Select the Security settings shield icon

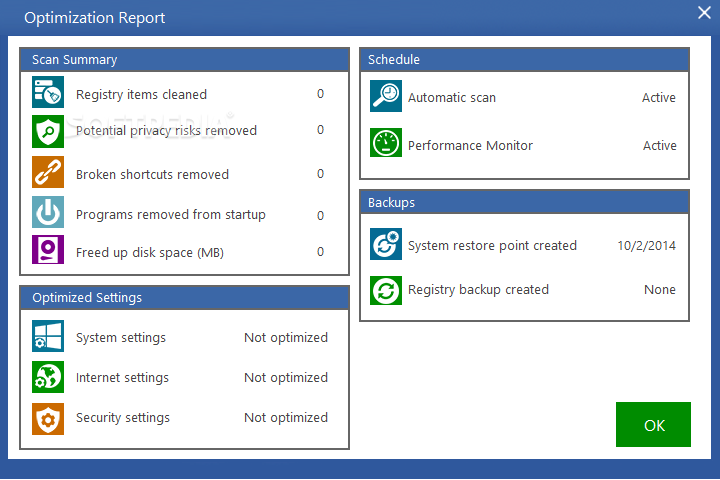pos(48,419)
